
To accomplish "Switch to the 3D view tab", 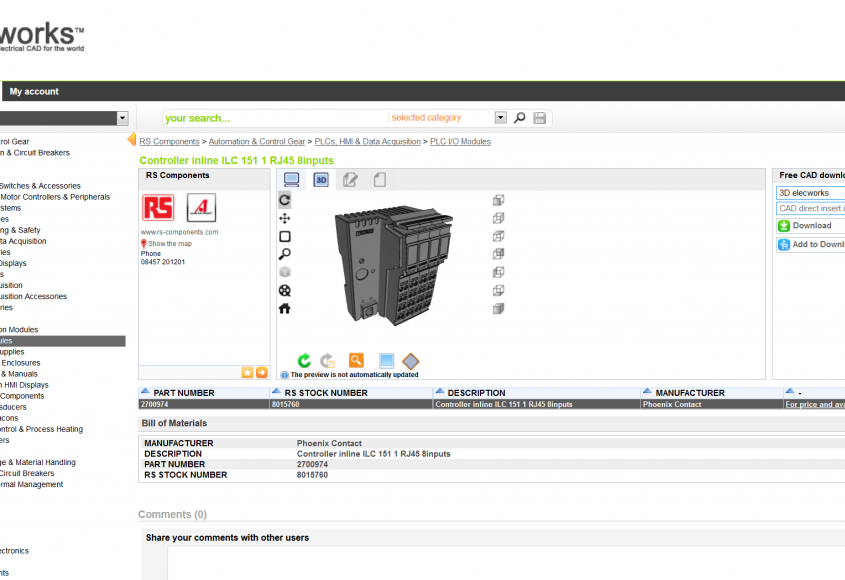I will click(x=321, y=179).
